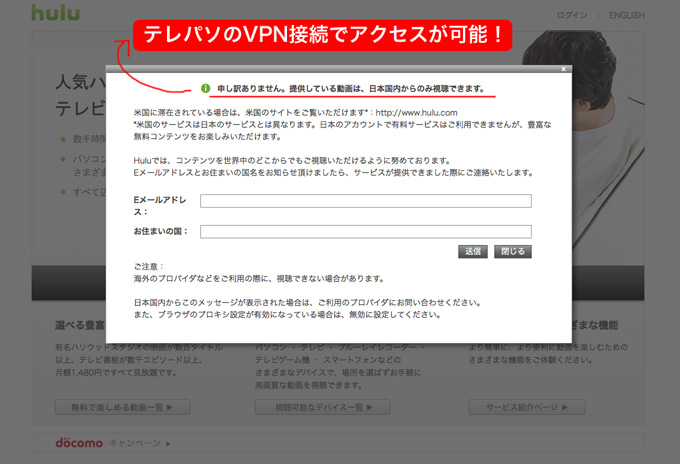Click the 選べる豊富 heading behind the dialog
This screenshot has height=464, width=680.
80,325
